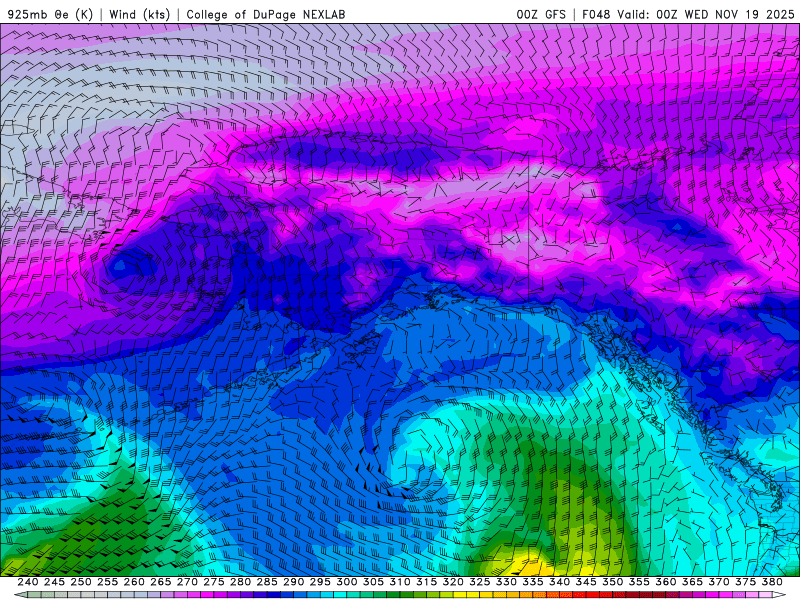The image size is (800, 600).
Task: Click the 325 color scale label
Action: [x=480, y=582]
